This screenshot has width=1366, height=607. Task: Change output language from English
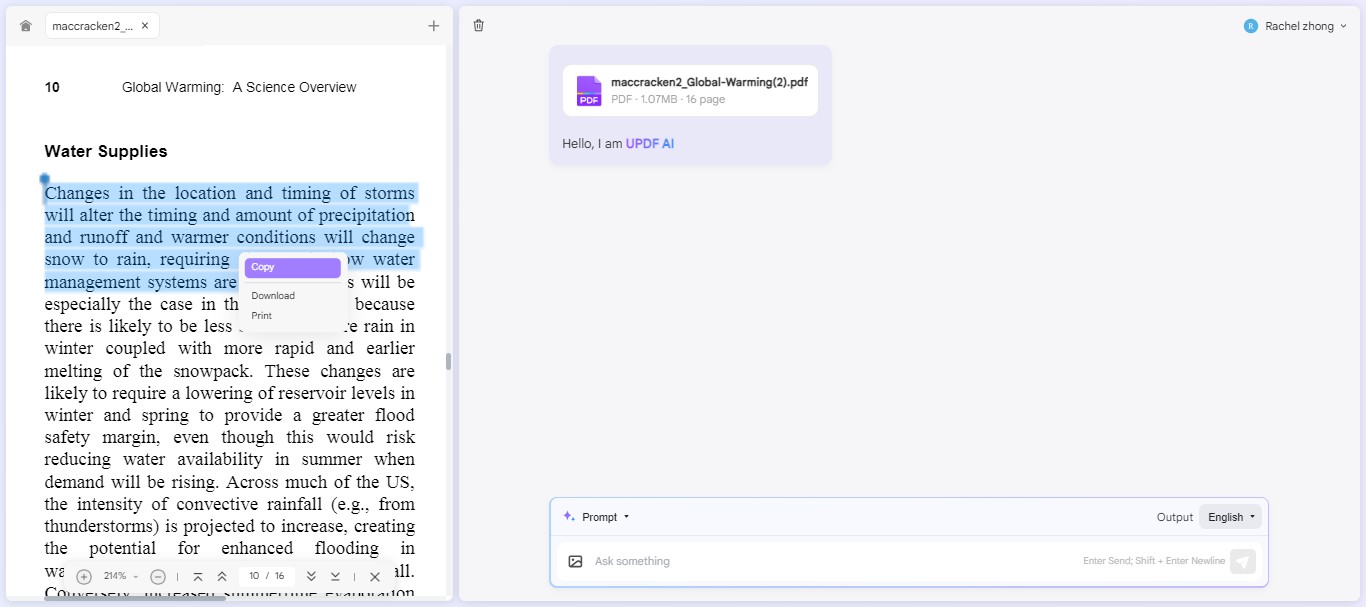click(x=1230, y=516)
